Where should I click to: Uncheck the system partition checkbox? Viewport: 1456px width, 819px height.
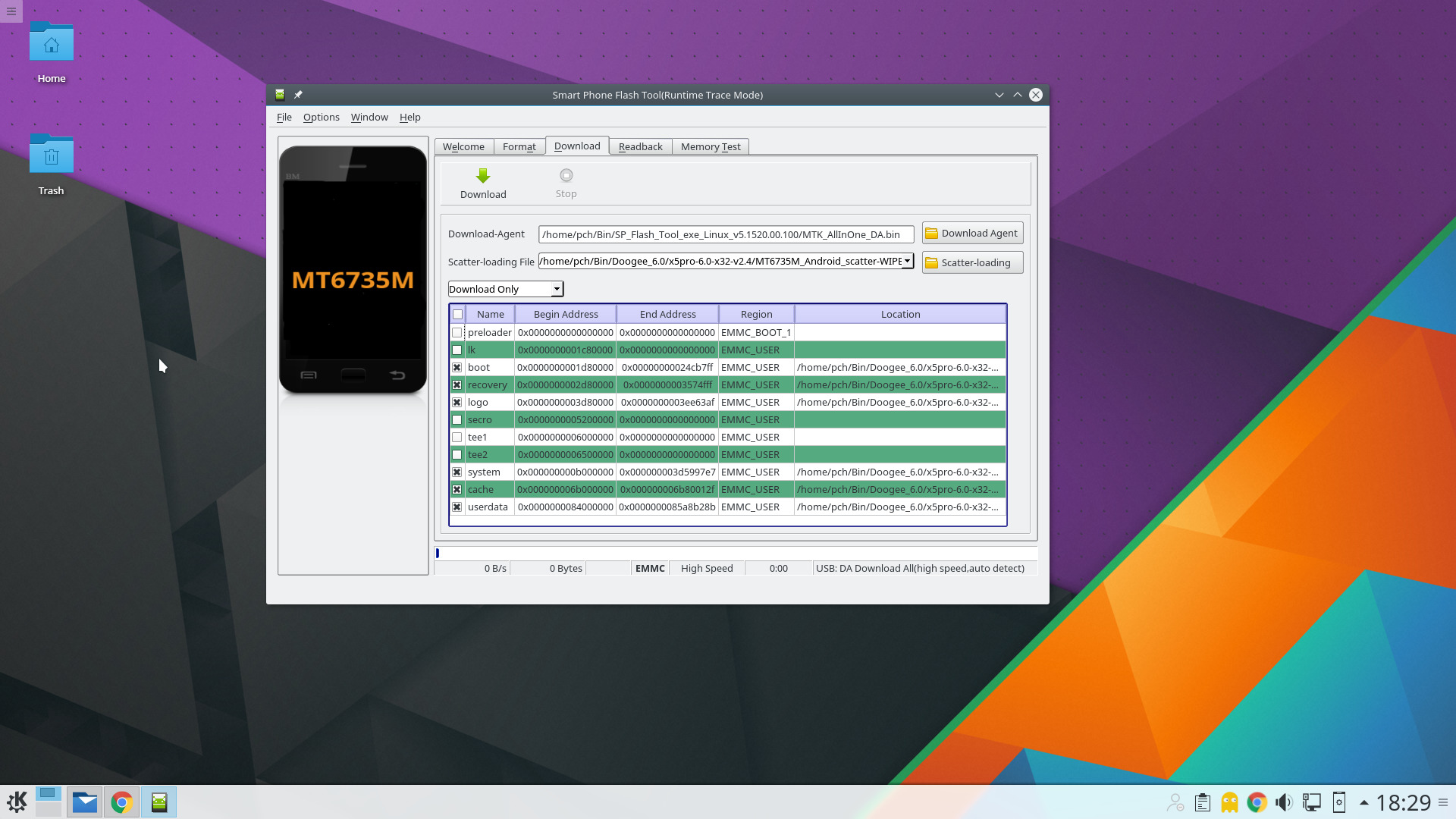[x=457, y=472]
